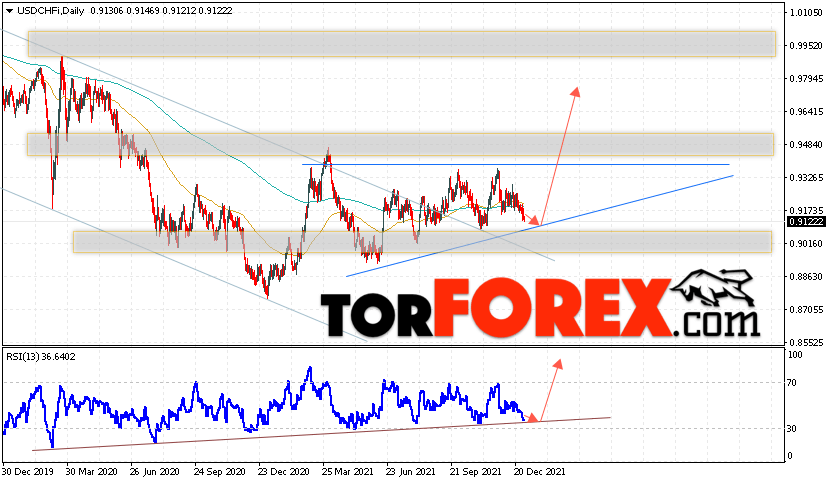830x483 pixels.
Task: Click the 25 Mar 2021 date label
Action: (348, 471)
